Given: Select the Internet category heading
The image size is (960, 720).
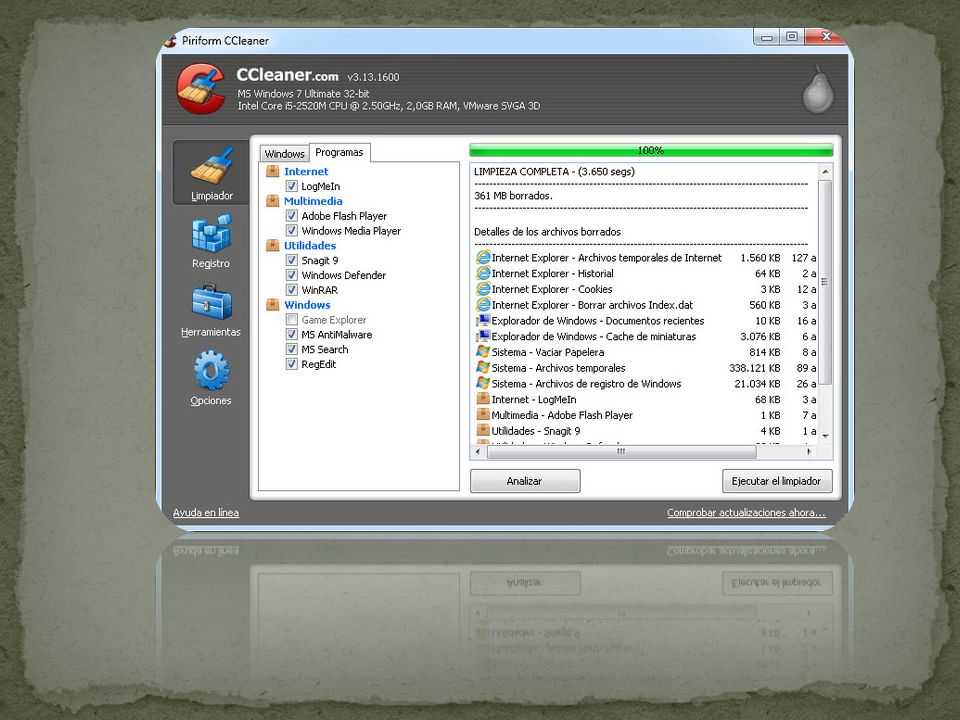Looking at the screenshot, I should coord(306,171).
